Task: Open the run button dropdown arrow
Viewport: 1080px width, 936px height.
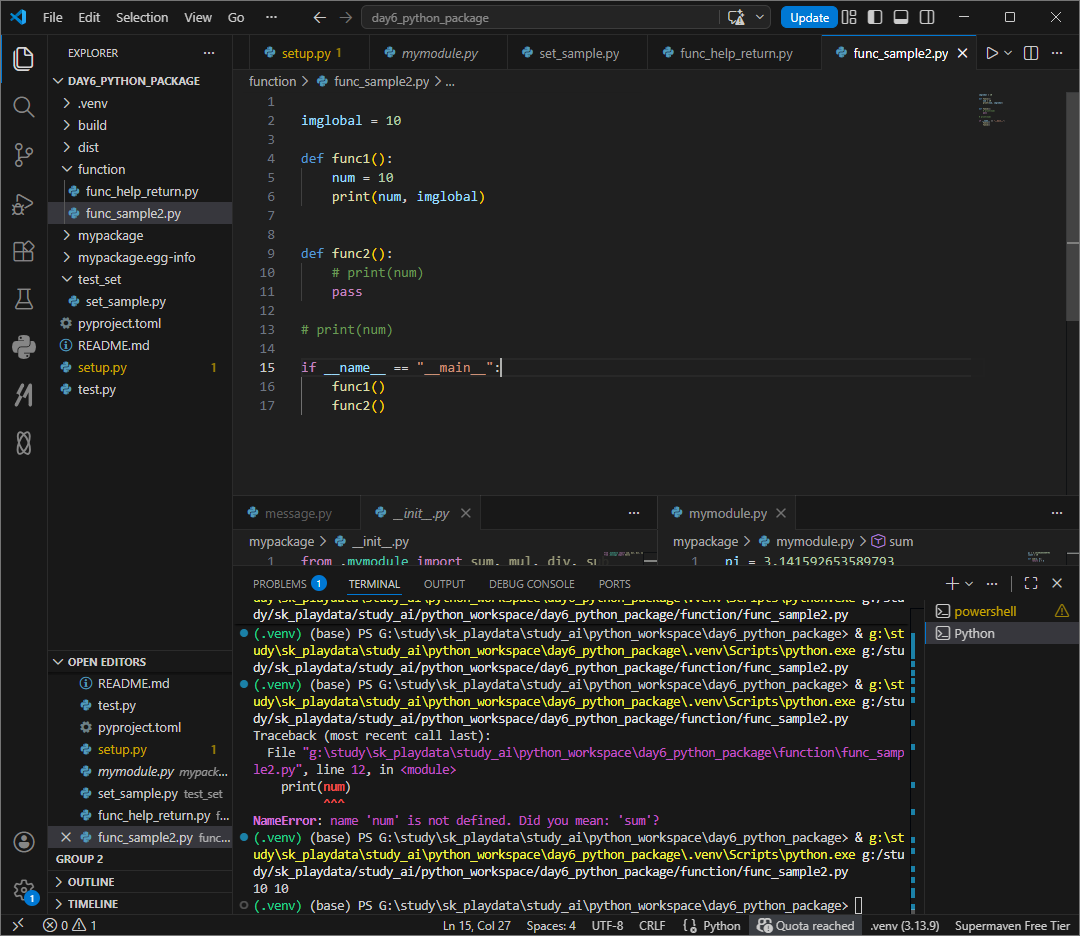Action: pyautogui.click(x=1008, y=53)
